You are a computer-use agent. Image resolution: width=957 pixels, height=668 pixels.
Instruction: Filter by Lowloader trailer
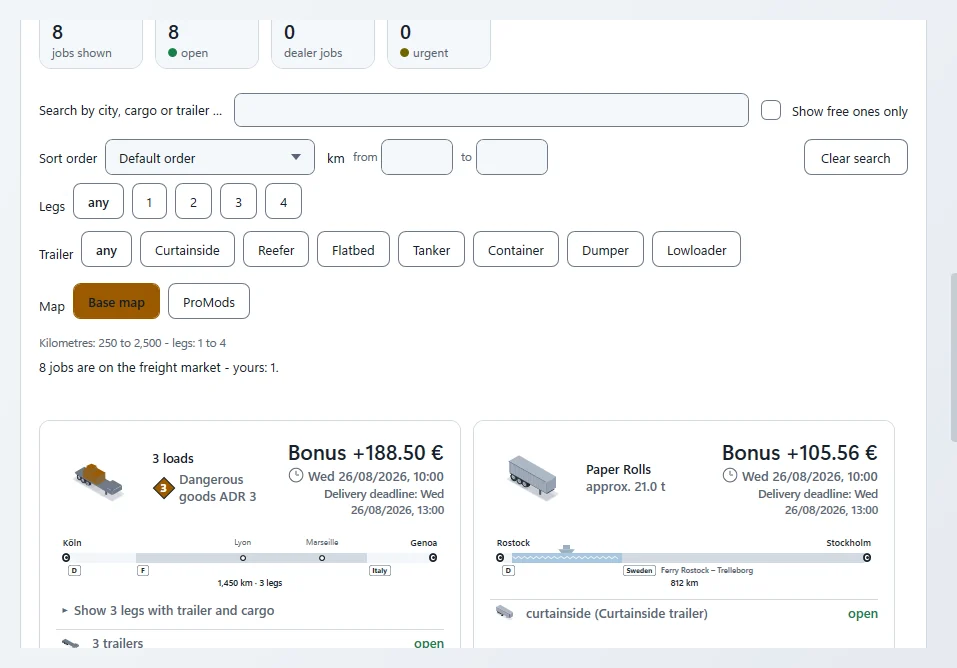[696, 250]
